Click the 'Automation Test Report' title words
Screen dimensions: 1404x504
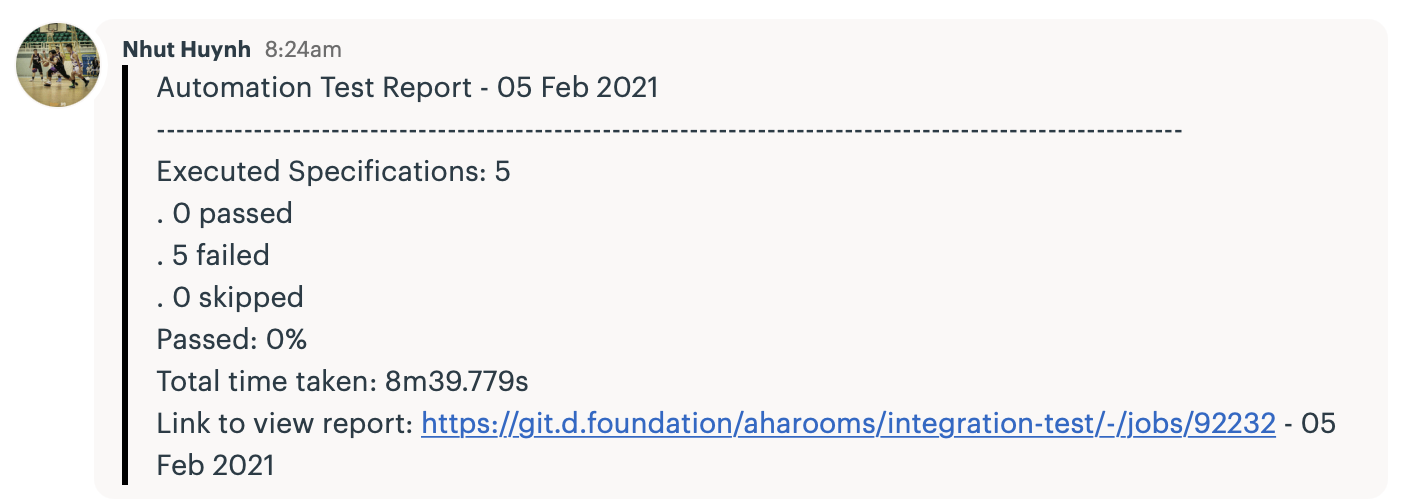click(x=314, y=88)
